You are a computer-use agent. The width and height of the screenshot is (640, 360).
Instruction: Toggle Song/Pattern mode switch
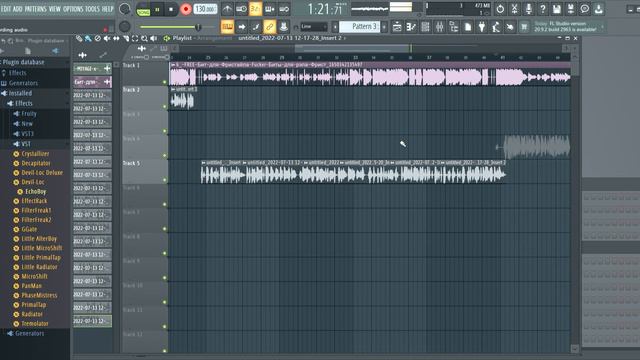click(x=143, y=9)
